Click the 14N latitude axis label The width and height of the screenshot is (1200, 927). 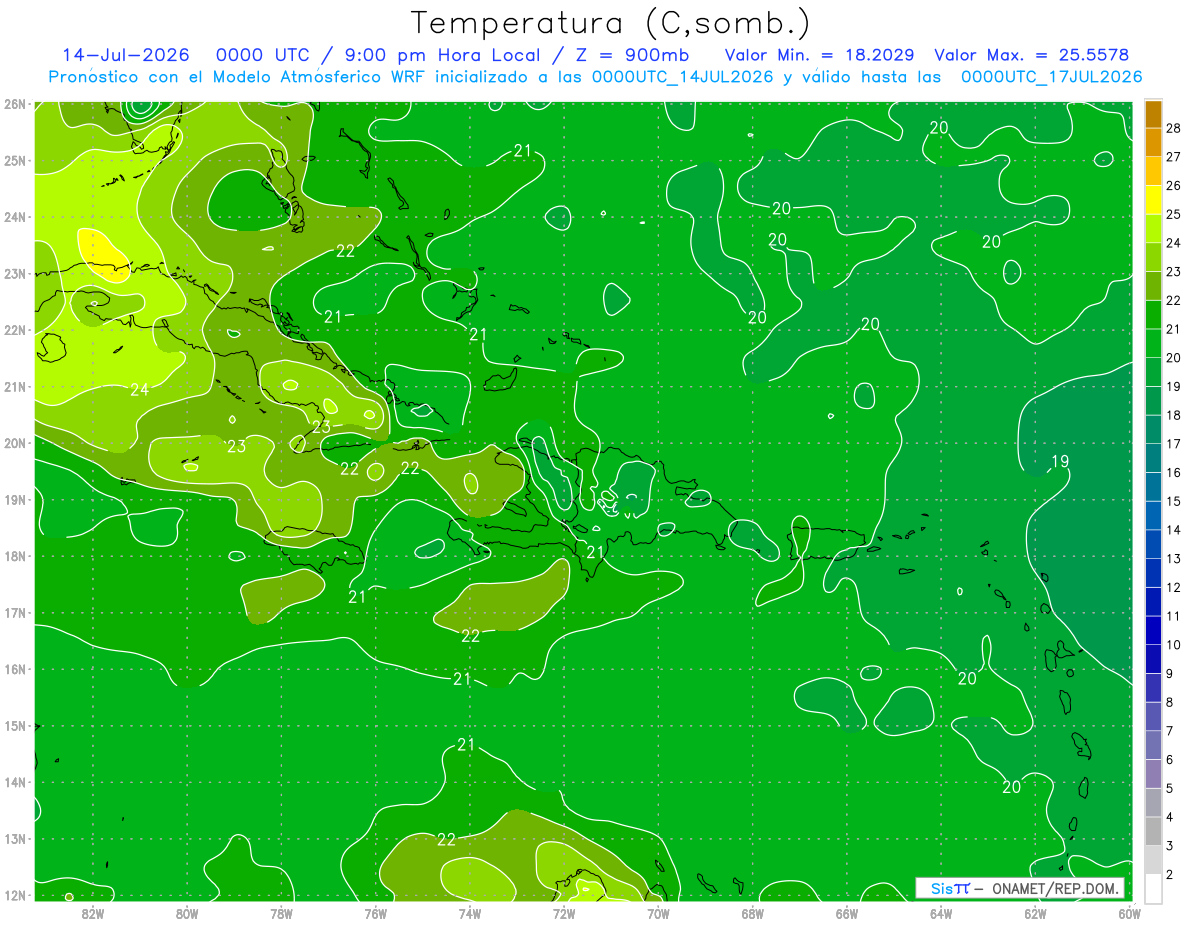point(14,782)
